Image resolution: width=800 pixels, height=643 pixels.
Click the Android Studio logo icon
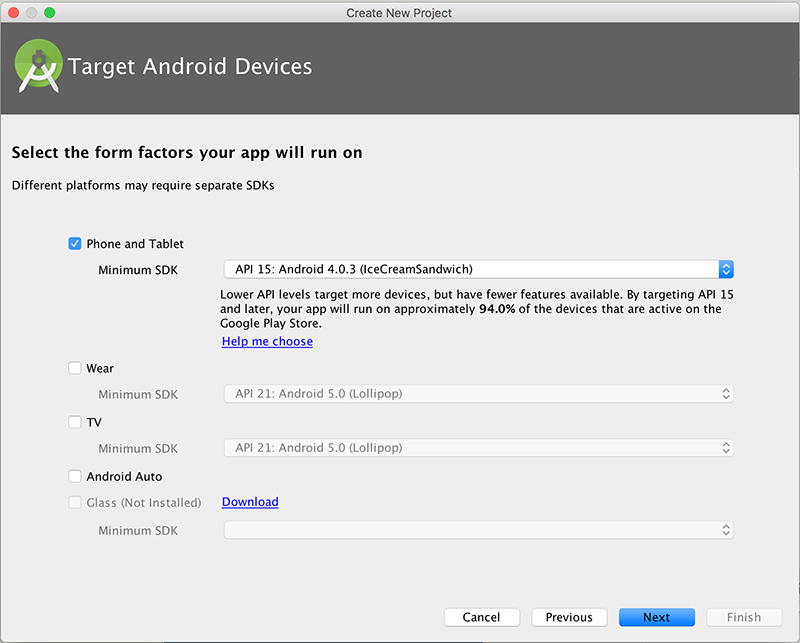click(40, 67)
